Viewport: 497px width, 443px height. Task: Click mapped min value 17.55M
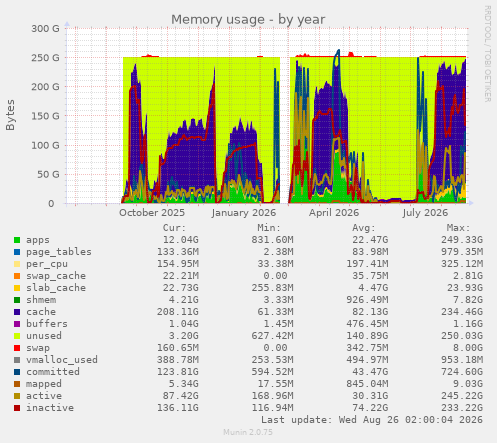click(275, 384)
